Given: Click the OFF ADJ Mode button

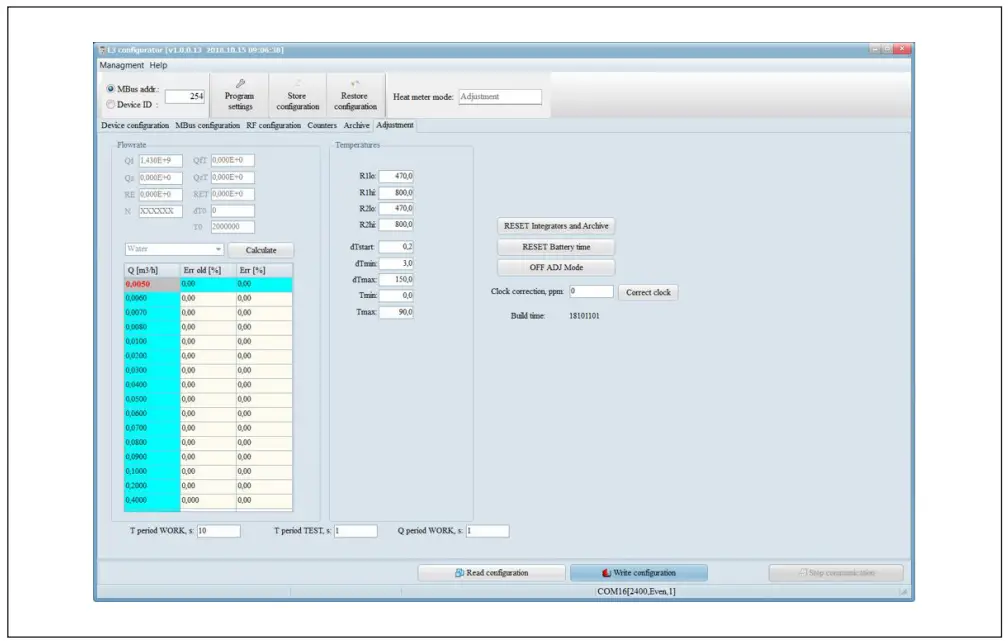Looking at the screenshot, I should pyautogui.click(x=555, y=268).
